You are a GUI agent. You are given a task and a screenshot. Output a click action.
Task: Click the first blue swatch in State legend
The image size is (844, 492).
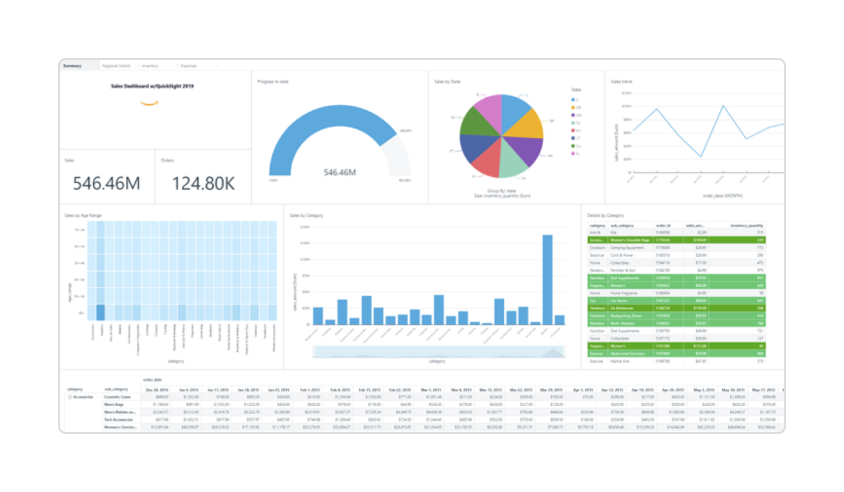(572, 99)
